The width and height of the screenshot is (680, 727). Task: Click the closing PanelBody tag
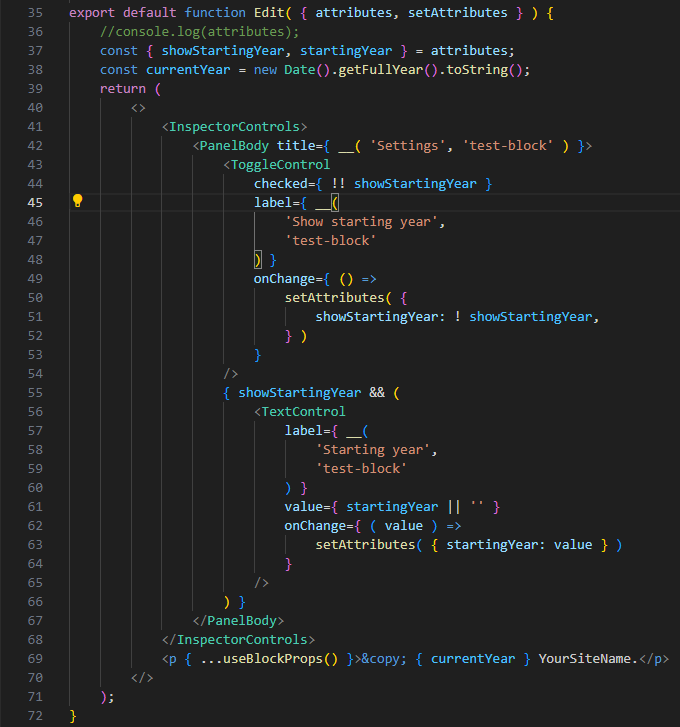[x=242, y=621]
